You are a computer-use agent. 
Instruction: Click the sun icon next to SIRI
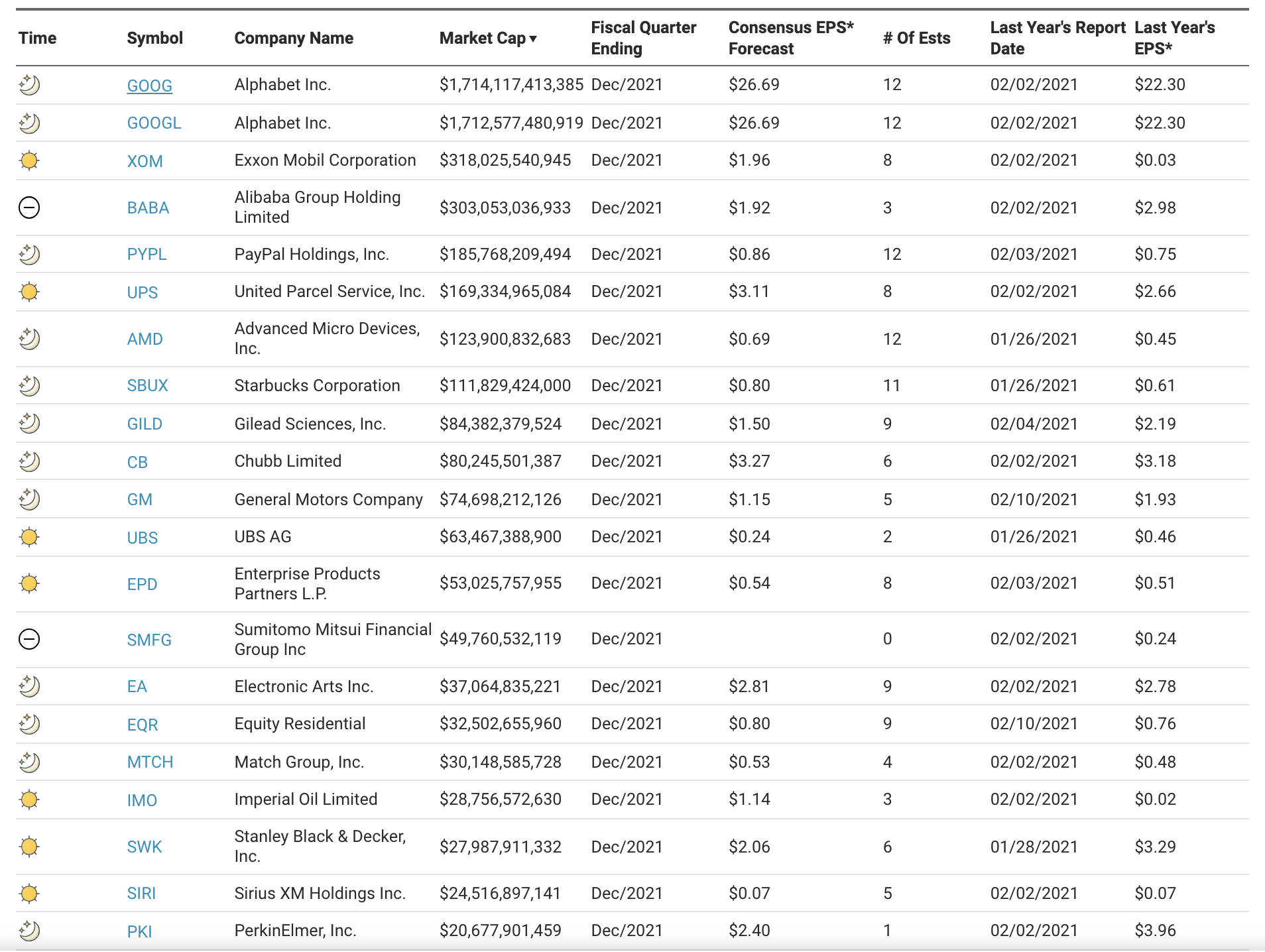click(29, 894)
